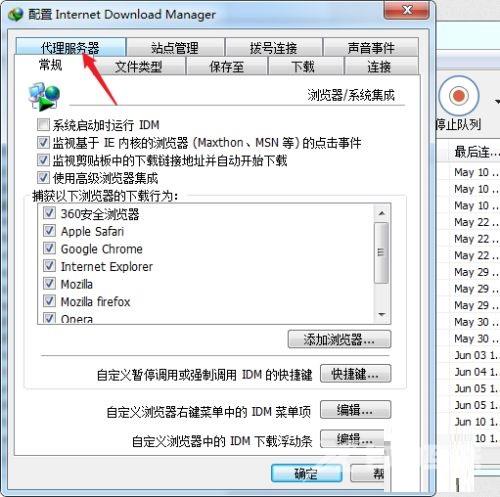
Task: Click the browser list scrollbar thumb
Action: tap(381, 253)
